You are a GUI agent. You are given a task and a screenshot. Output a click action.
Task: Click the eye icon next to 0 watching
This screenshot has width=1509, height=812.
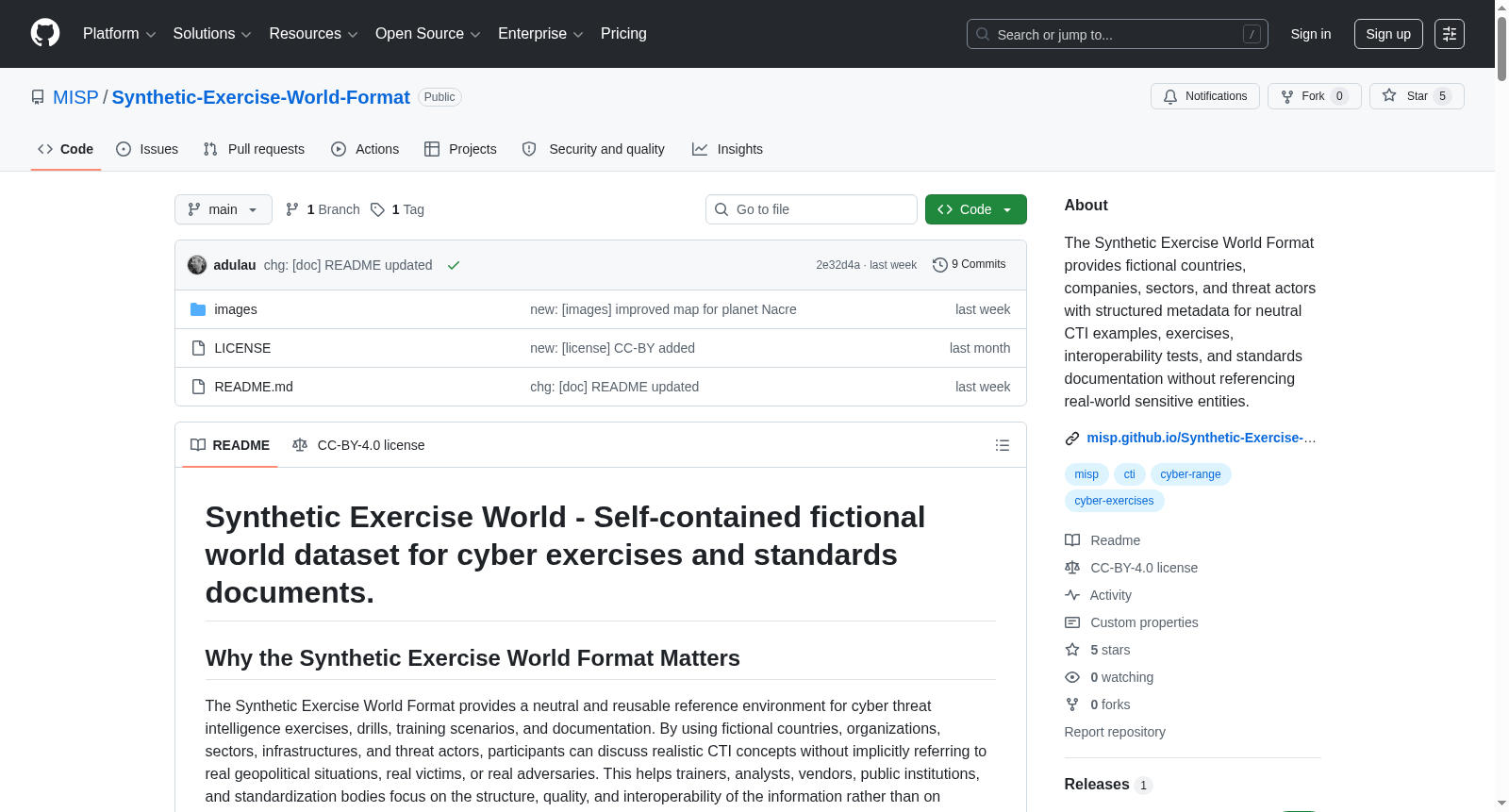tap(1072, 677)
